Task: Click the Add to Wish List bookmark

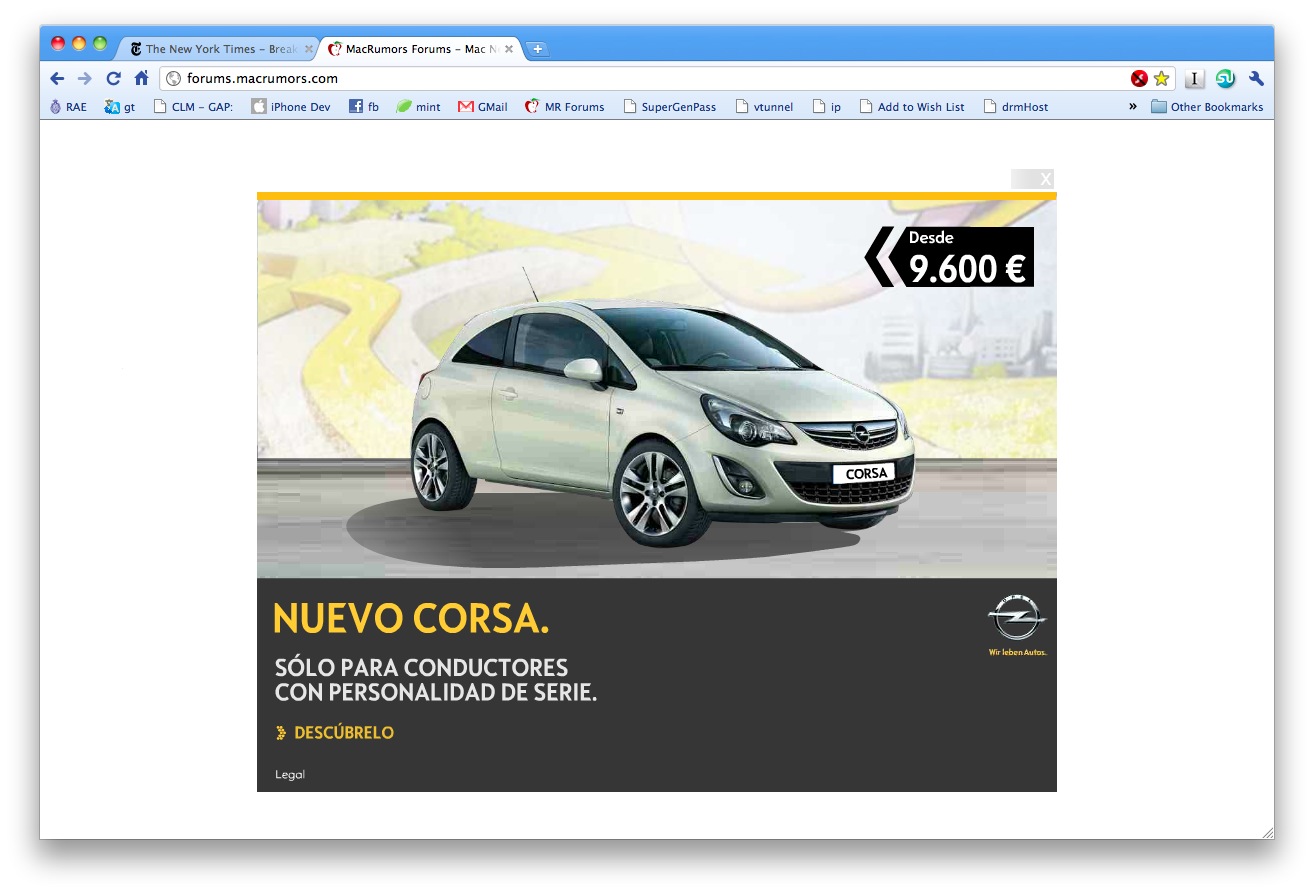Action: point(912,107)
